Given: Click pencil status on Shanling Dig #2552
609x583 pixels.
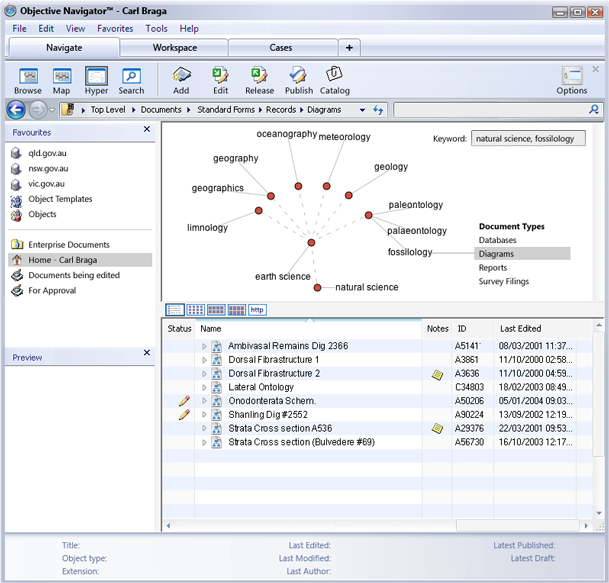Looking at the screenshot, I should (184, 414).
